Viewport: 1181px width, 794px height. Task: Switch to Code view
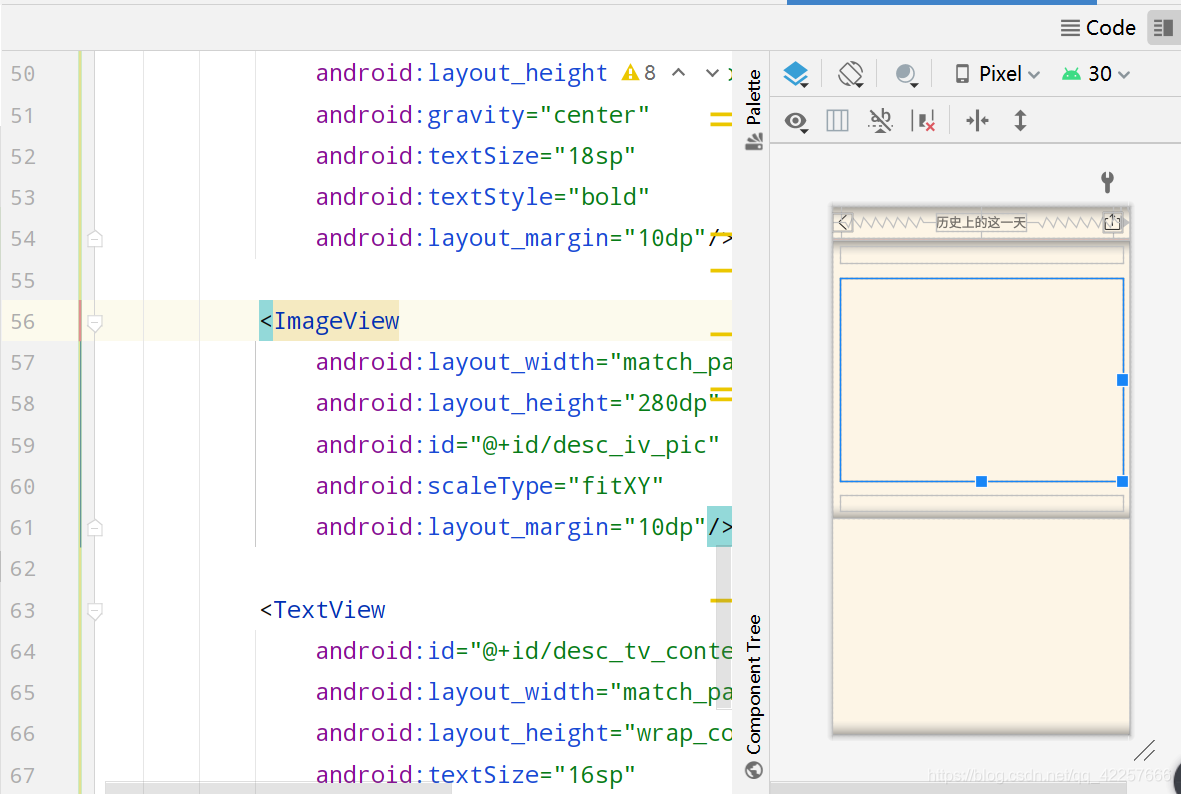pos(1098,28)
